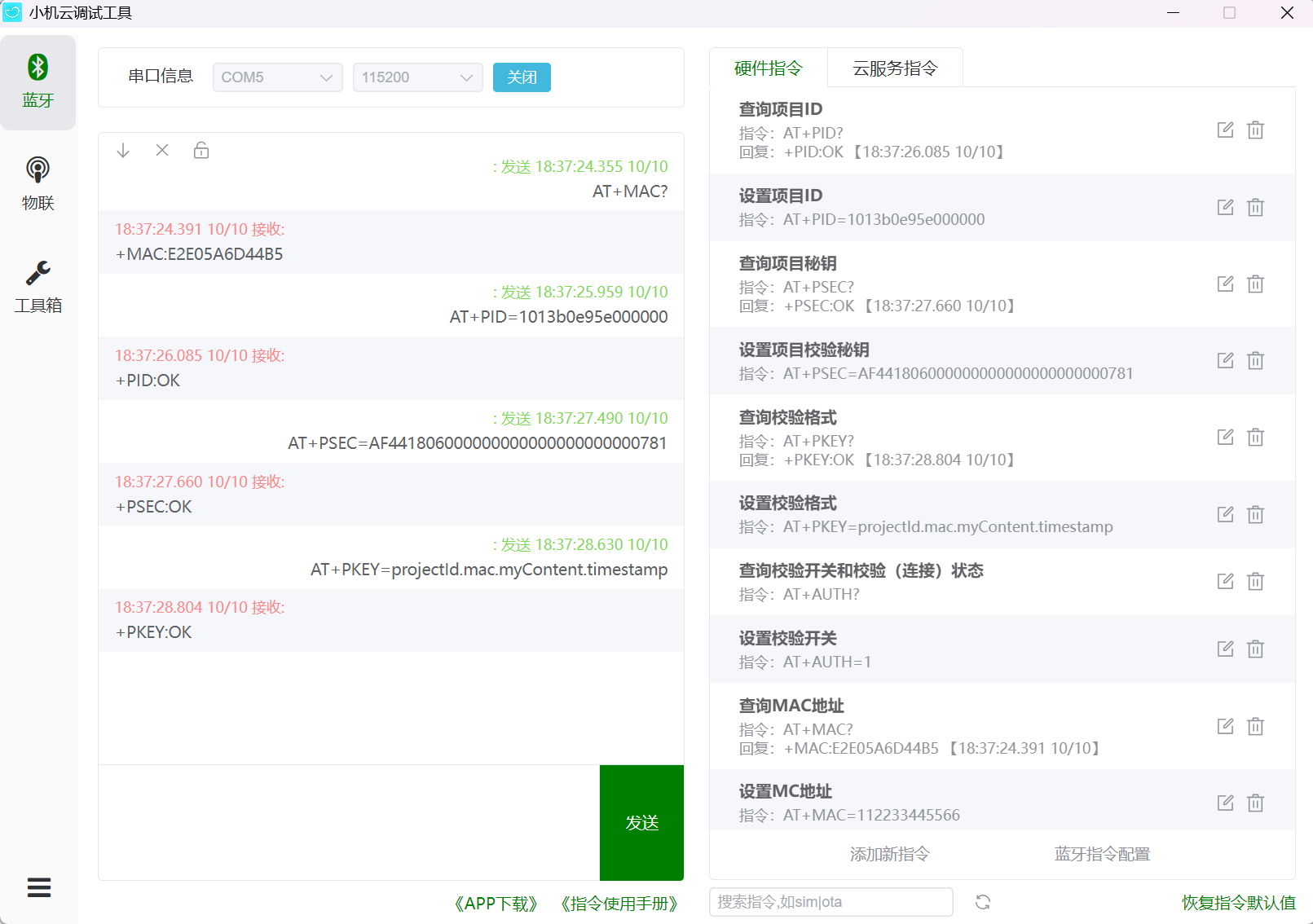Switch to the IoT (物联) sidebar section
Viewport: 1313px width, 924px height.
coord(37,183)
